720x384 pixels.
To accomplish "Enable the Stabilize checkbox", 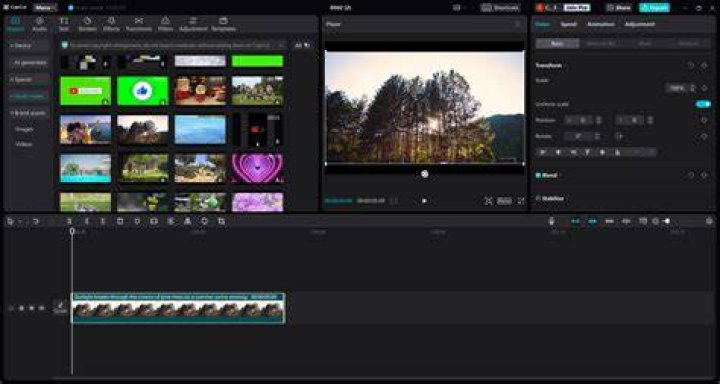I will coord(538,198).
